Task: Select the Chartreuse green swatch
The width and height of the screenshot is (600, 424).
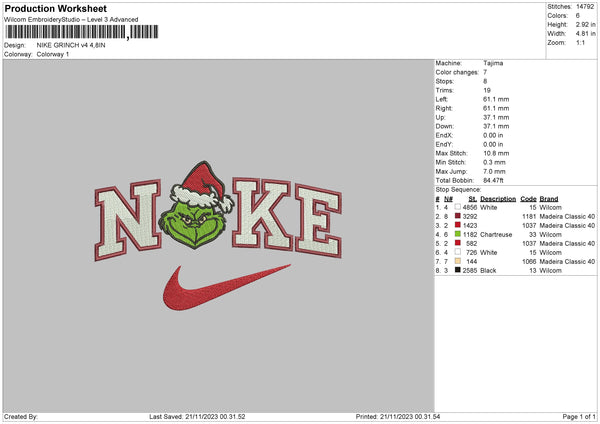Action: click(x=458, y=234)
